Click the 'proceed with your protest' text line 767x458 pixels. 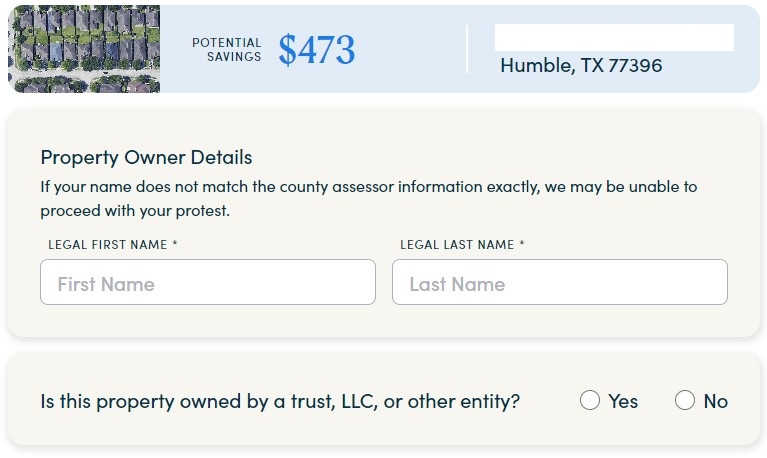tap(135, 211)
